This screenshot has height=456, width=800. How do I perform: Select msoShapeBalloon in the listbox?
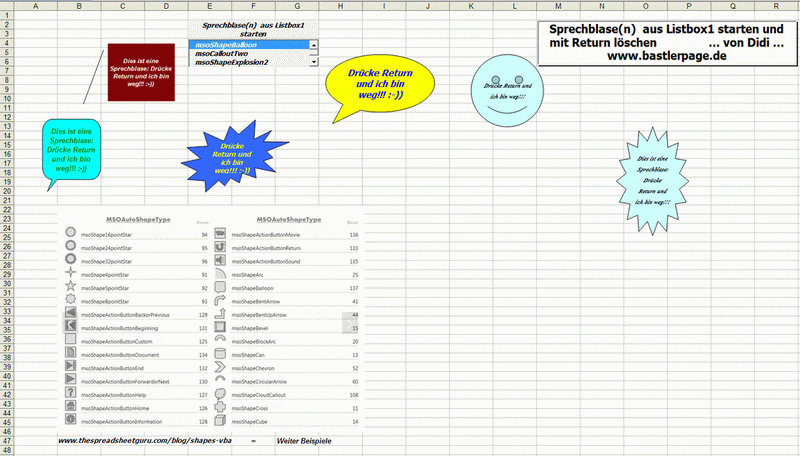[x=249, y=45]
